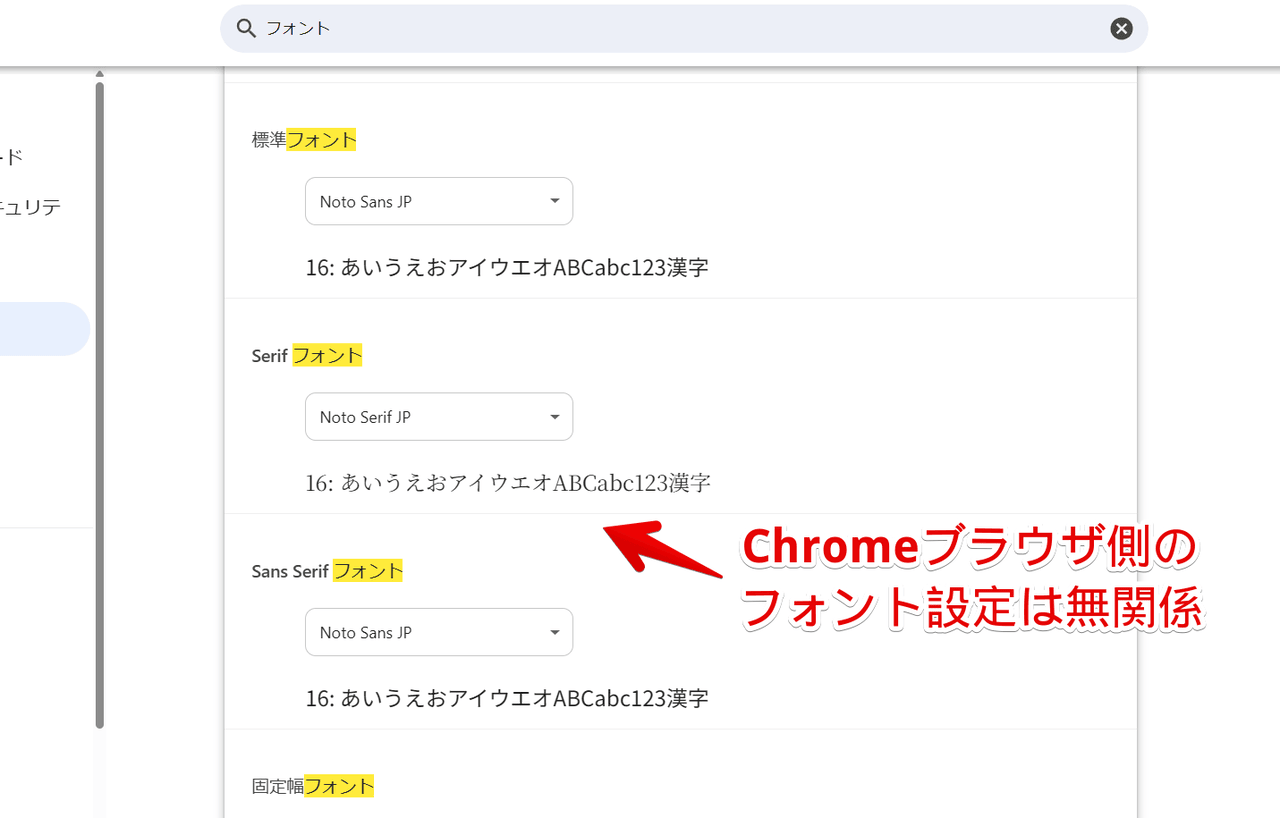The image size is (1280, 818).
Task: Click the Sans Serif フォント label
Action: coord(327,571)
